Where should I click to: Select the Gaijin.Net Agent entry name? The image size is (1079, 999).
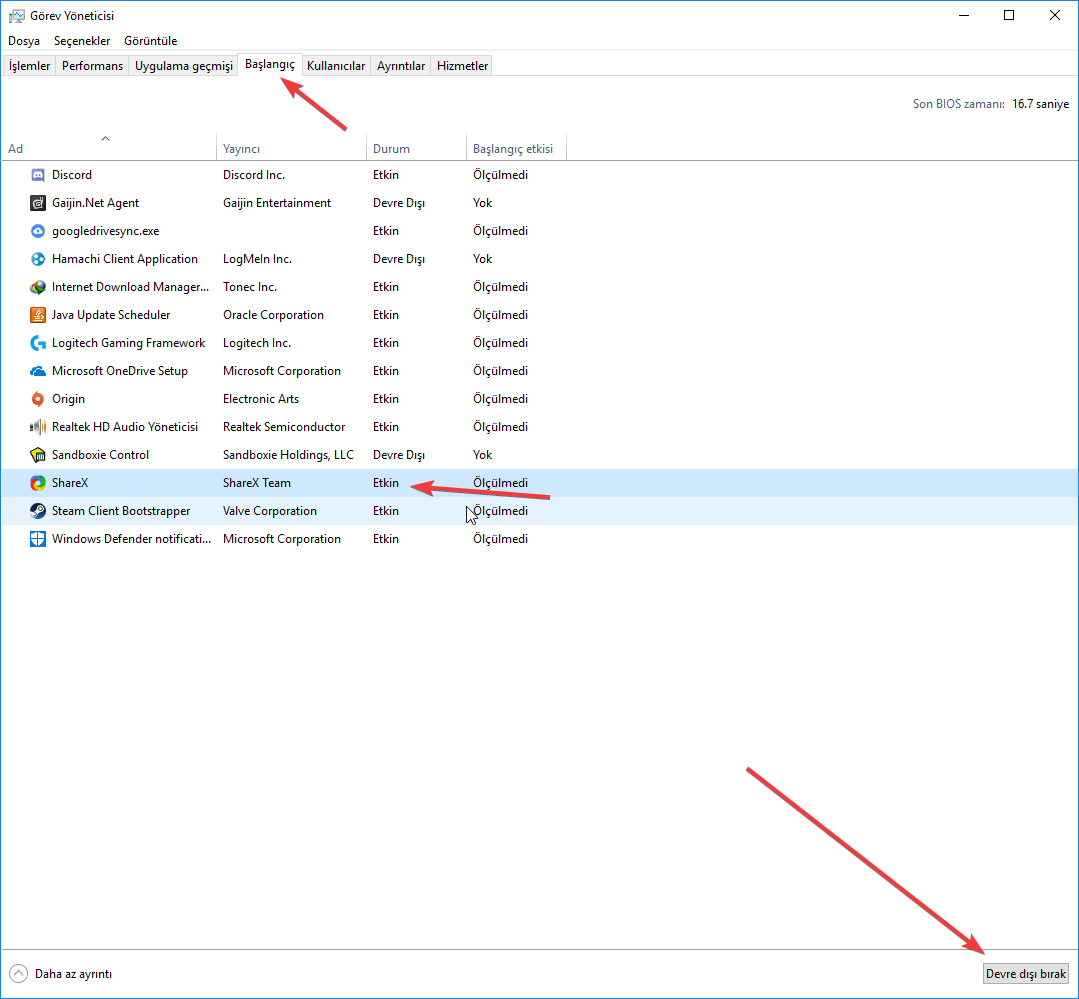coord(95,203)
